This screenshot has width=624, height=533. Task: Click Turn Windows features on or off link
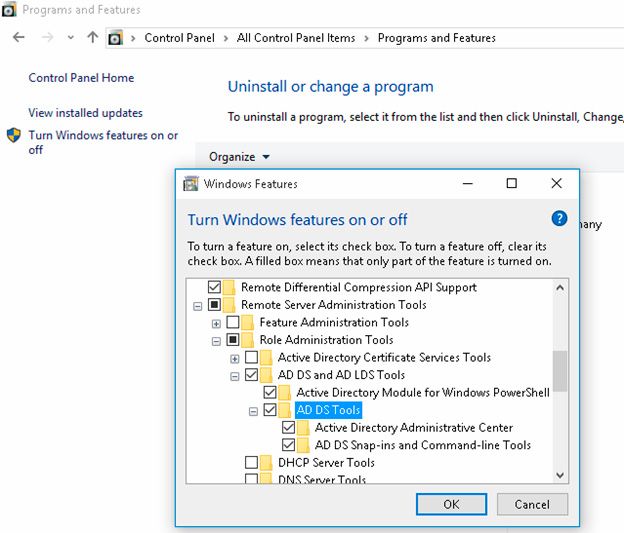pyautogui.click(x=103, y=143)
